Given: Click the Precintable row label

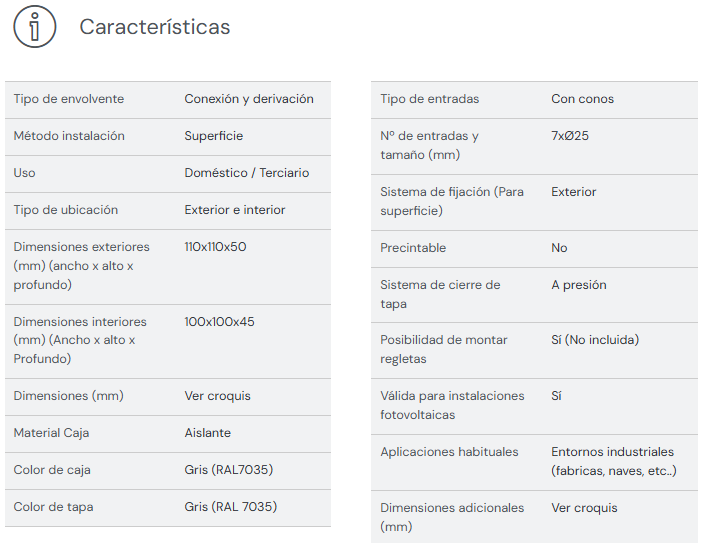Looking at the screenshot, I should pyautogui.click(x=413, y=248).
